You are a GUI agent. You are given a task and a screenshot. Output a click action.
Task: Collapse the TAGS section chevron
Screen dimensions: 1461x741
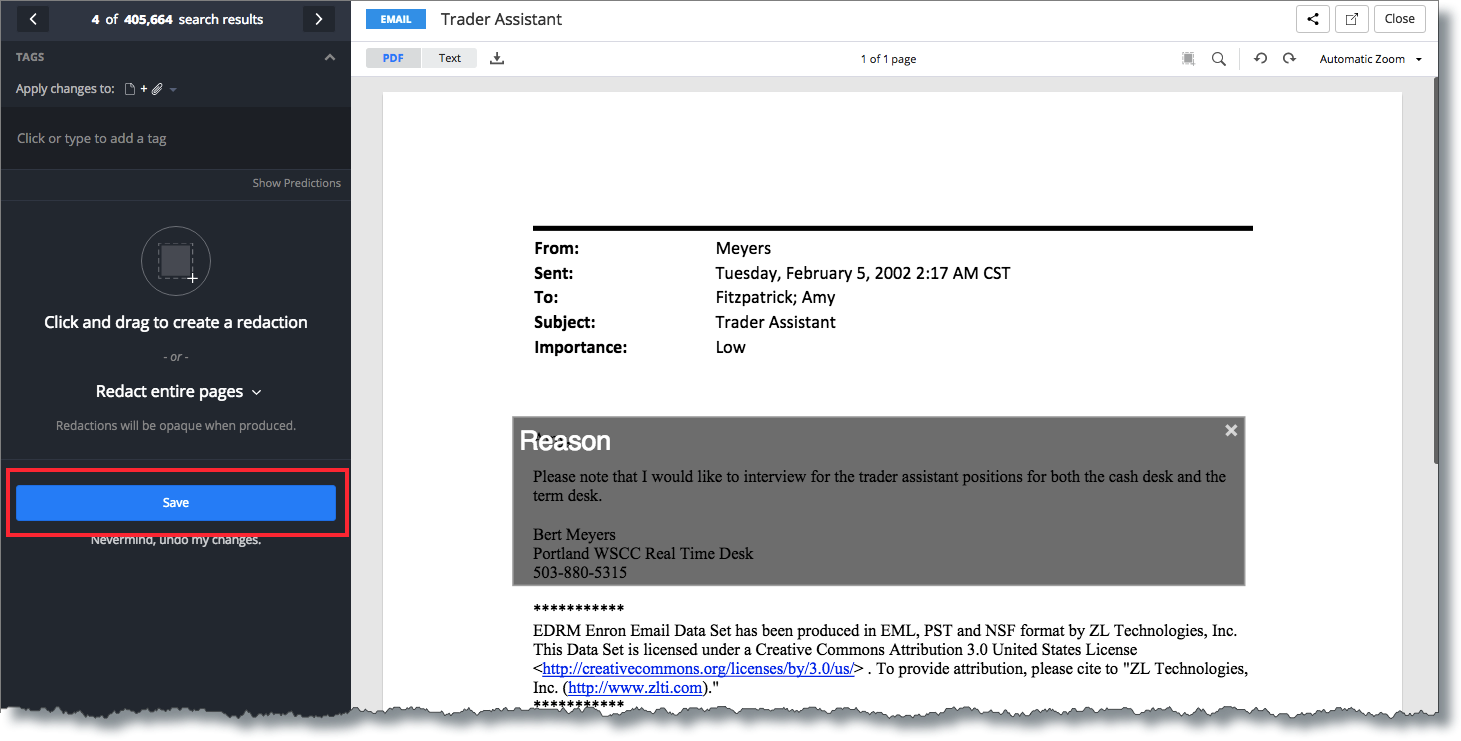pos(329,57)
